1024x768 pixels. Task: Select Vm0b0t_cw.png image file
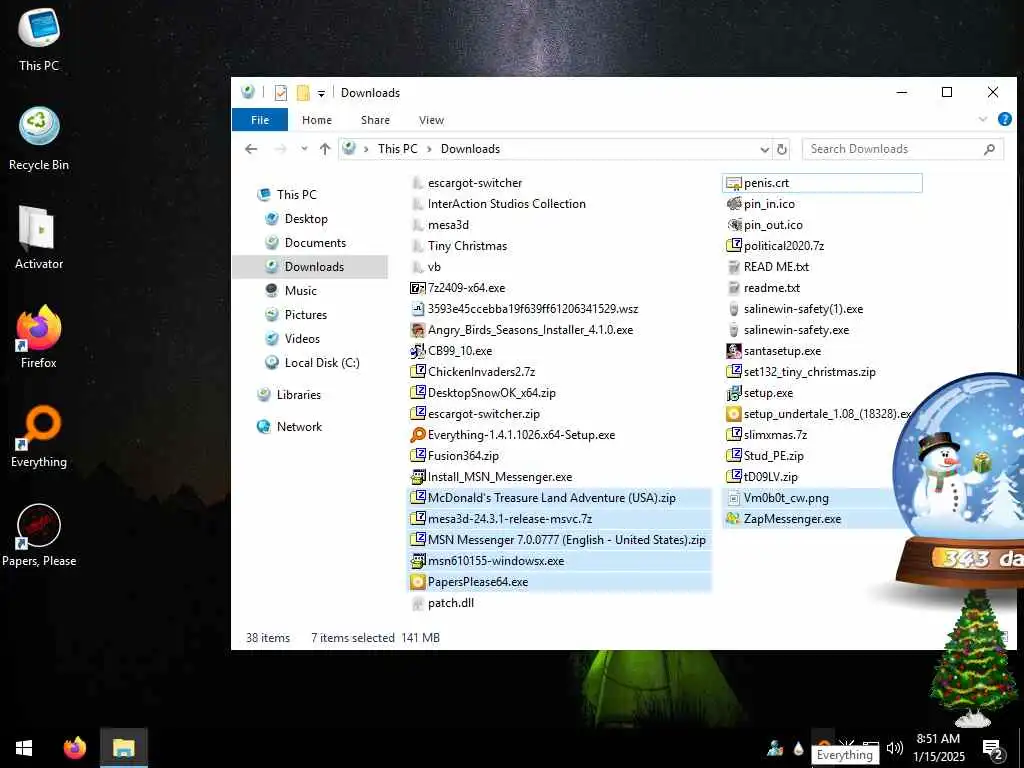pyautogui.click(x=786, y=498)
